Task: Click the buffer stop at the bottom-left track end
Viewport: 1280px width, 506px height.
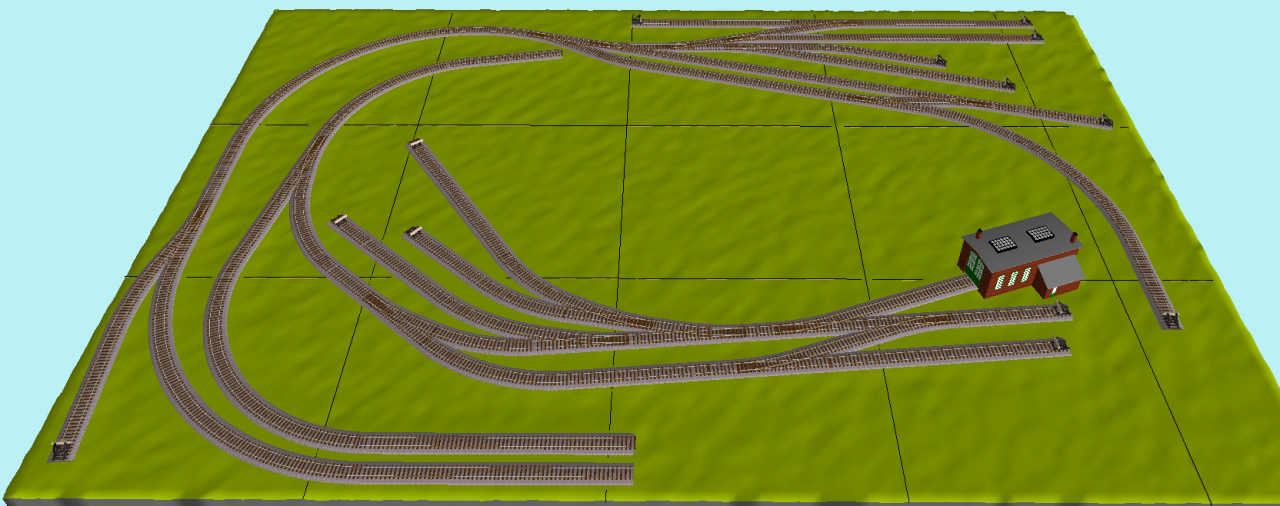Action: [x=62, y=451]
